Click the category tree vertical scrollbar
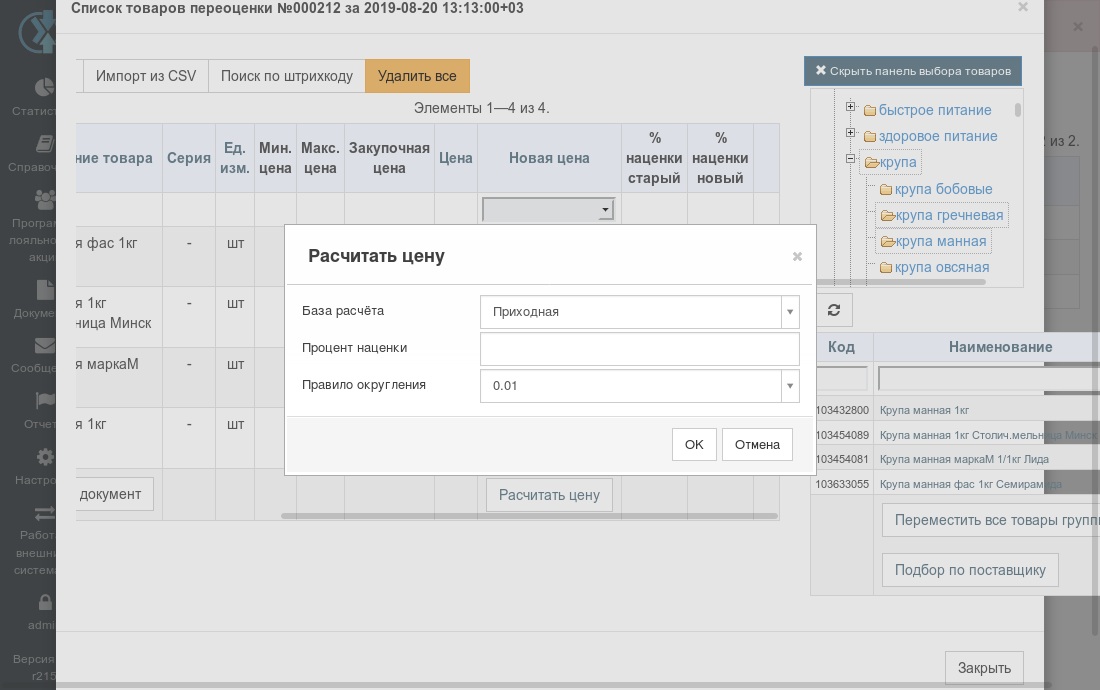 [x=1017, y=110]
